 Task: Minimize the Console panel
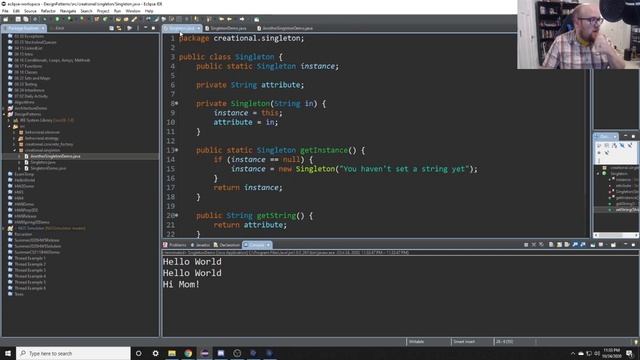pyautogui.click(x=626, y=244)
